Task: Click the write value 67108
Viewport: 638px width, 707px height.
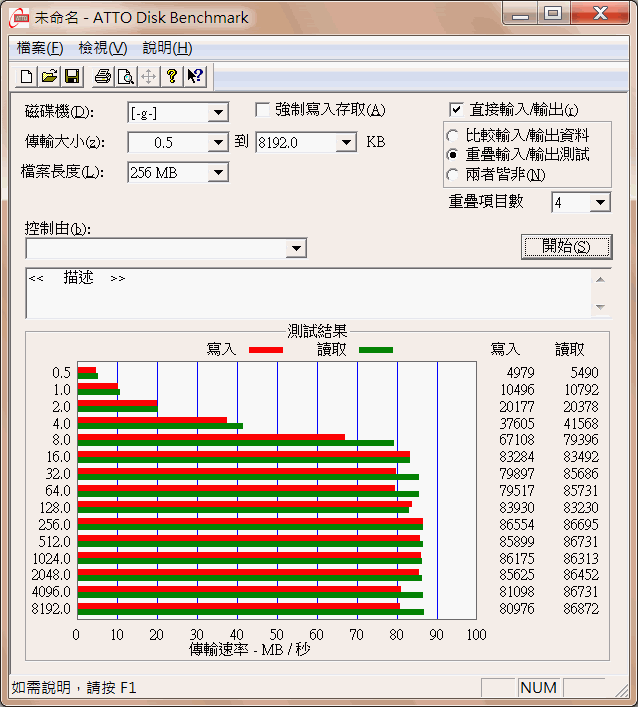Action: coord(517,440)
